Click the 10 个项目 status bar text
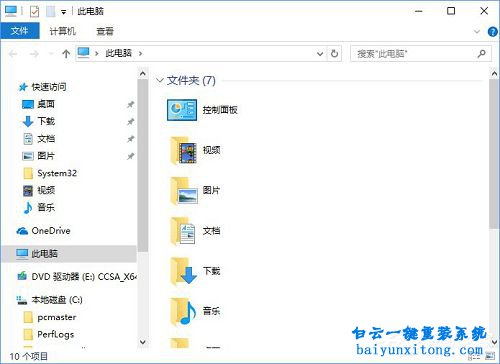This screenshot has width=500, height=364. click(x=29, y=356)
